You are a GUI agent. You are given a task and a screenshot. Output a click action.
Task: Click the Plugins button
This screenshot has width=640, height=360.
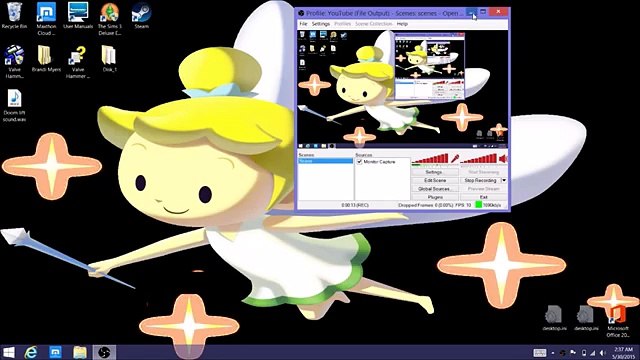point(434,197)
